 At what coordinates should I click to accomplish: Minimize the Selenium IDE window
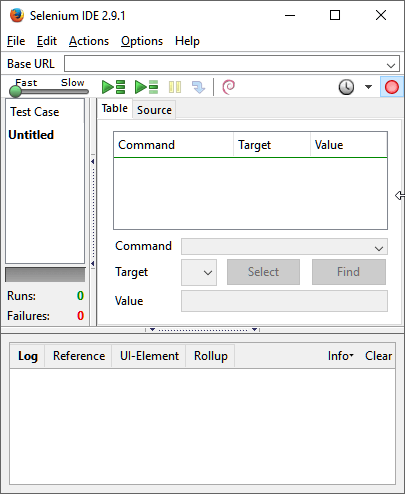290,15
